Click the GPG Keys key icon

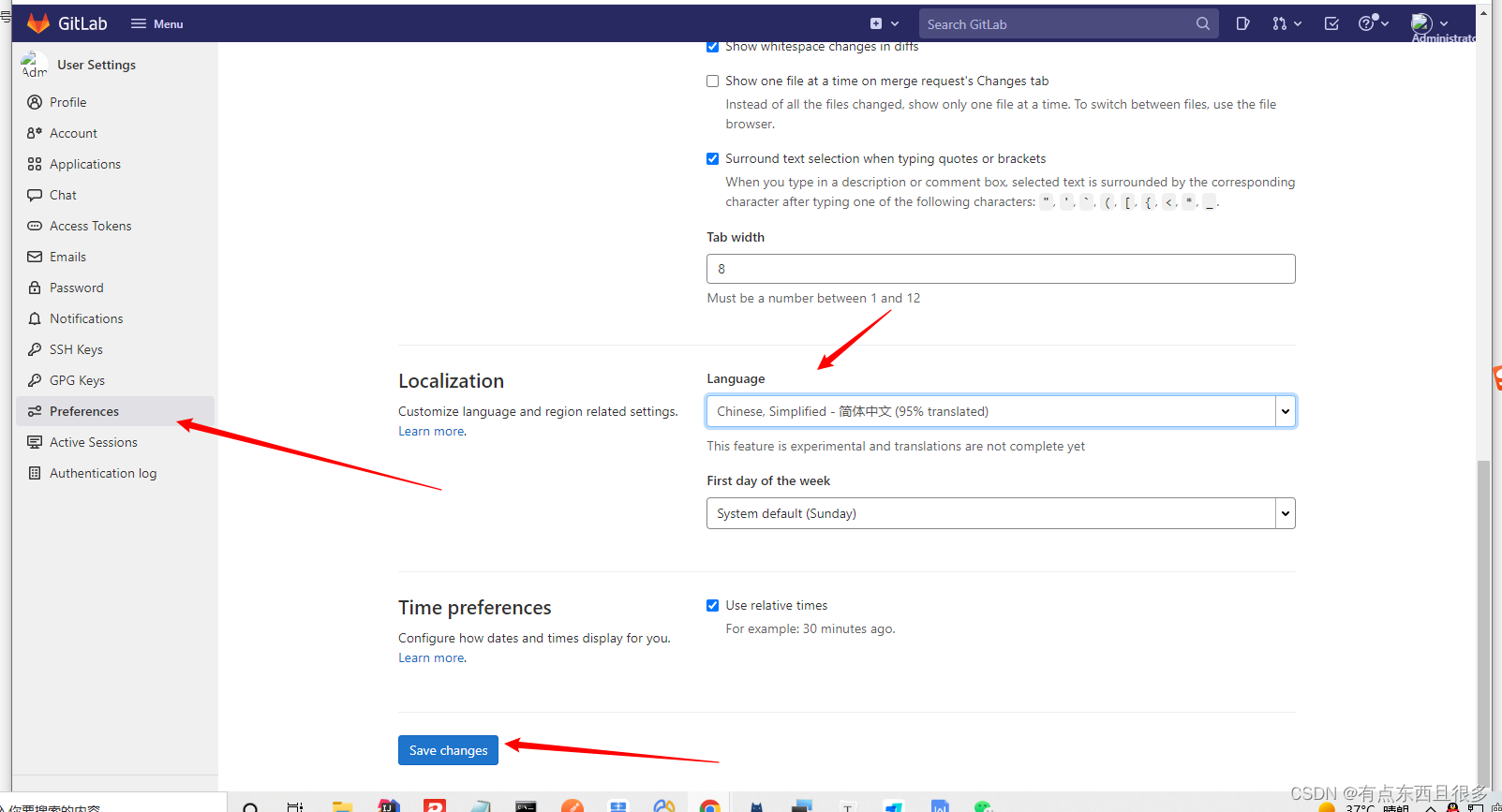pos(35,380)
